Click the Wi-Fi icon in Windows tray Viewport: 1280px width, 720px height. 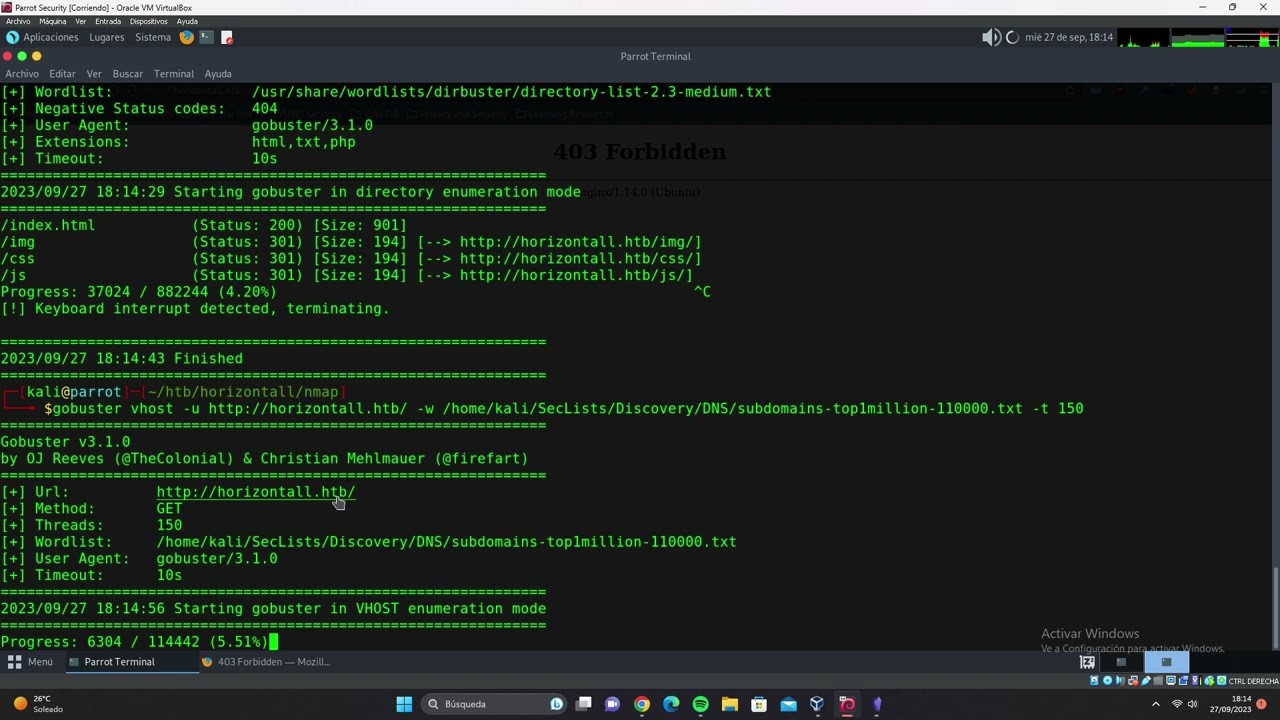coord(1177,704)
